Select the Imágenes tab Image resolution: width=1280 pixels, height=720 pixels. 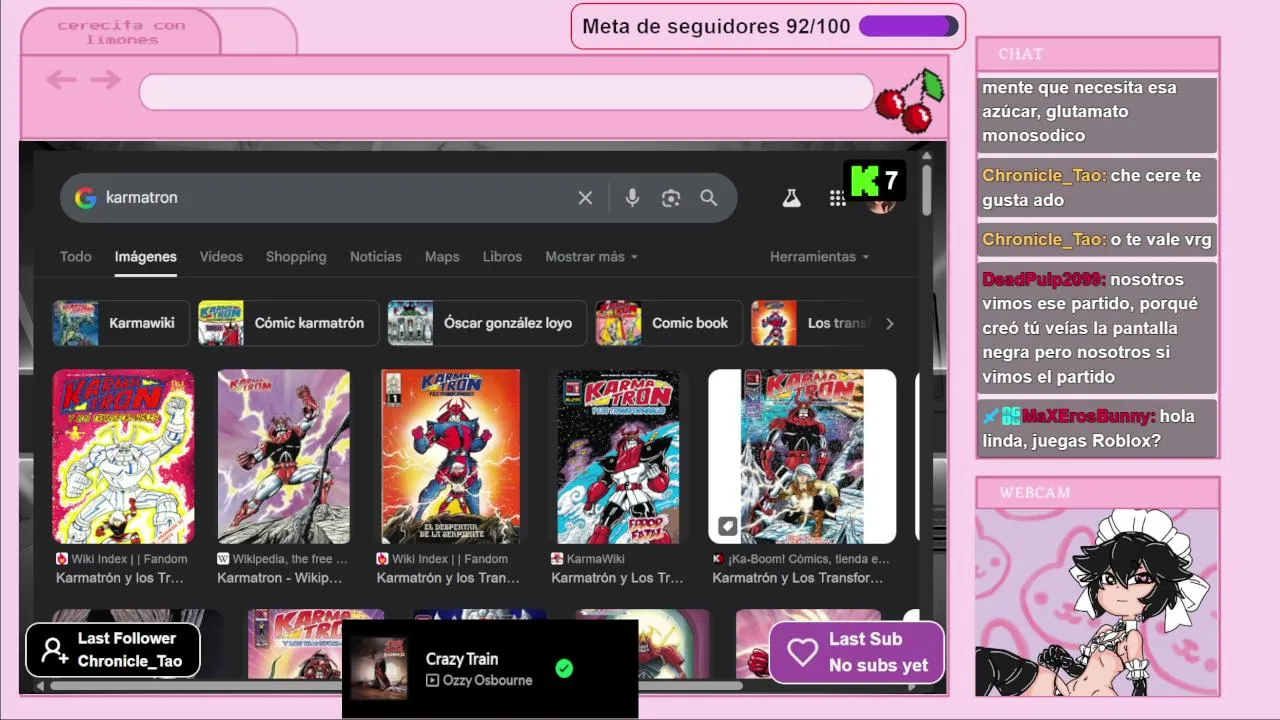146,257
